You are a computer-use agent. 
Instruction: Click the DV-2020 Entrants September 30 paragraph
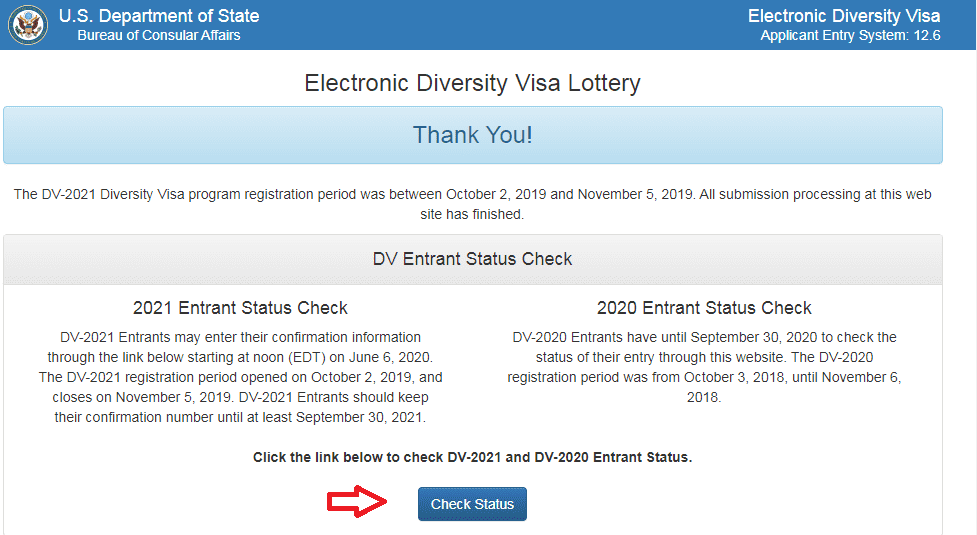pyautogui.click(x=704, y=367)
